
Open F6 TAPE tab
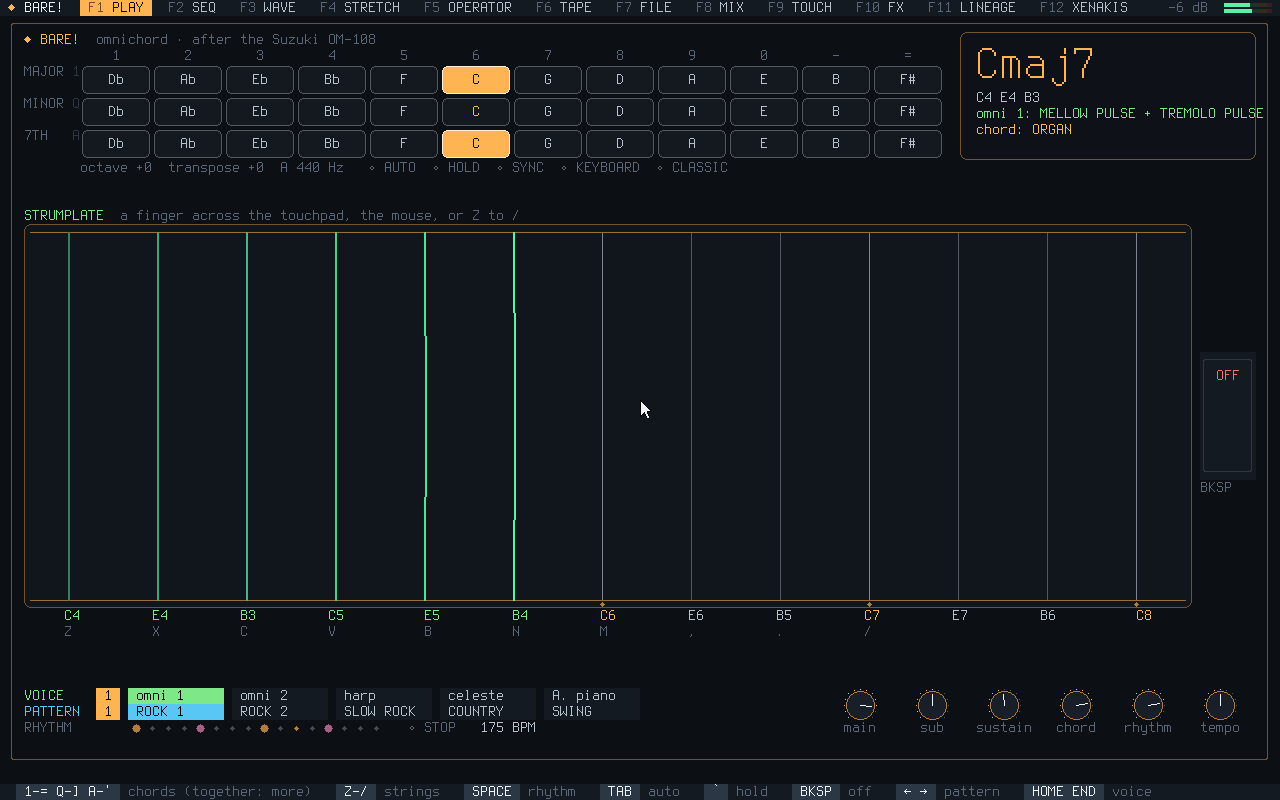point(564,7)
